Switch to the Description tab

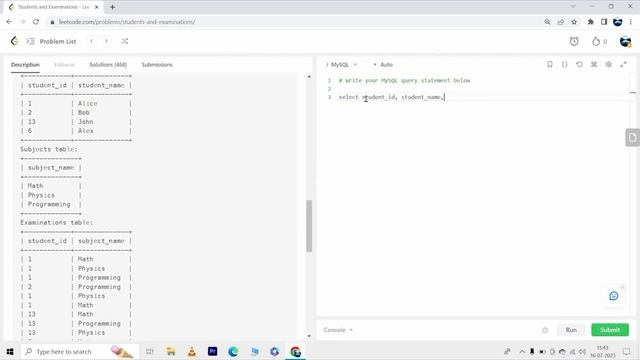pyautogui.click(x=25, y=64)
